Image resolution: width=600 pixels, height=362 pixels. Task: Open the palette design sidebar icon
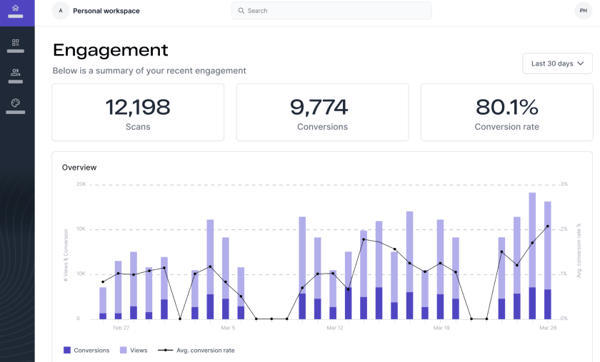(15, 103)
